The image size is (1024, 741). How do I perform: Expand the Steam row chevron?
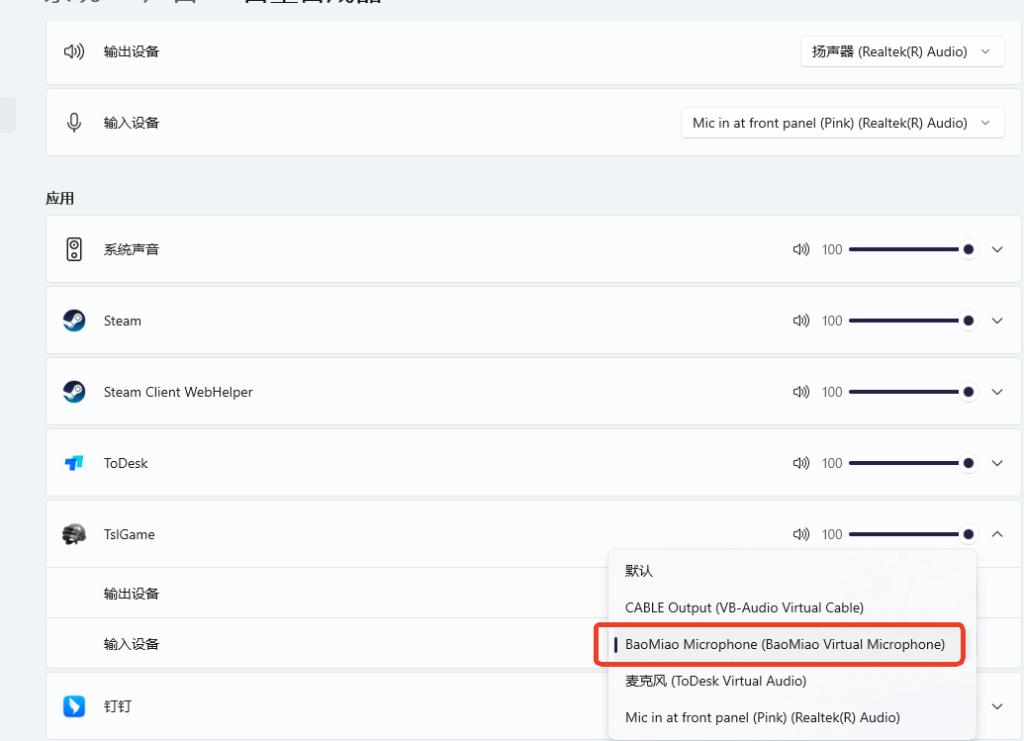[x=997, y=321]
